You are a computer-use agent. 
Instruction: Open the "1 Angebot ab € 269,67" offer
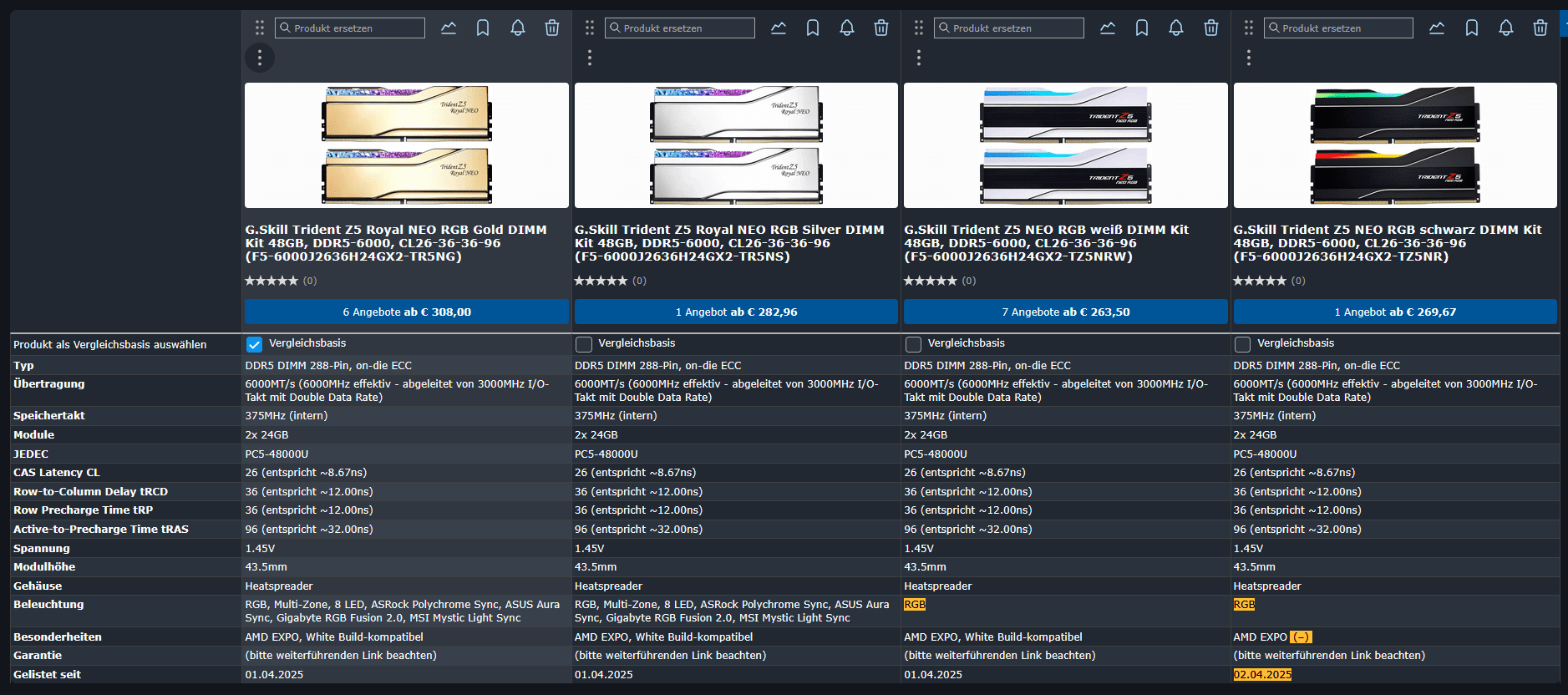(x=1395, y=312)
